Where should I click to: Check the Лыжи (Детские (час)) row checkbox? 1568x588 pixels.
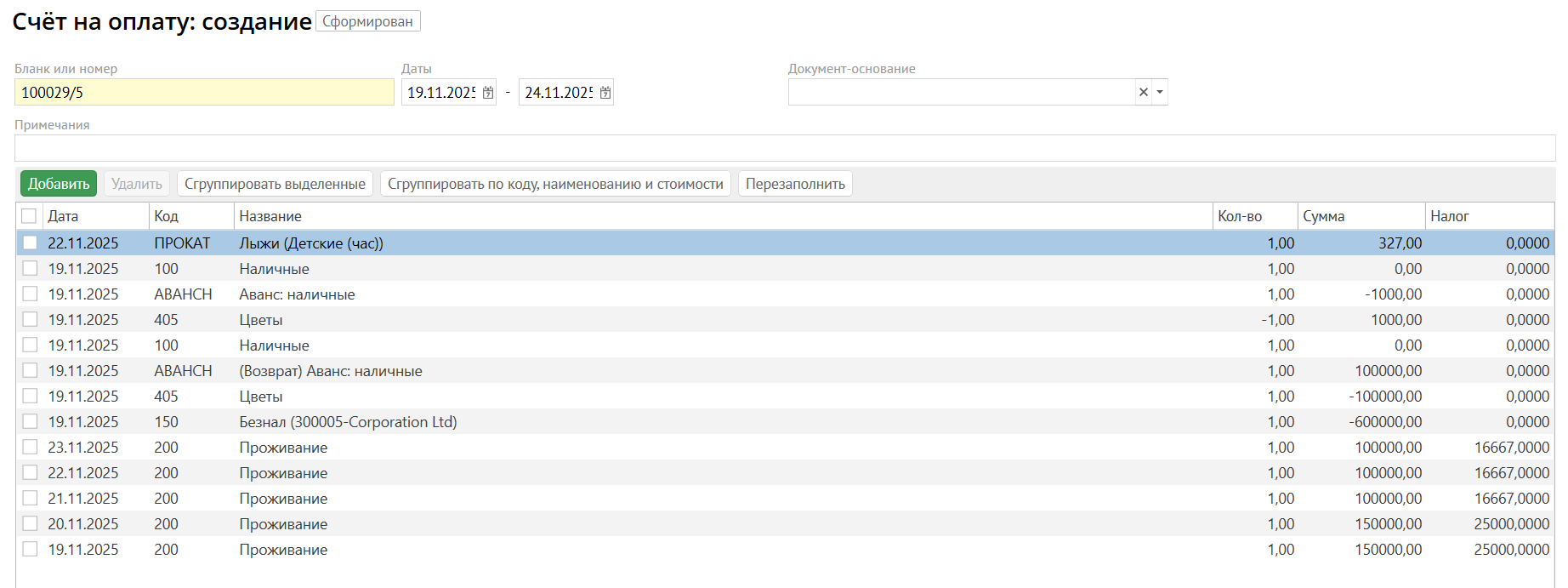(30, 243)
